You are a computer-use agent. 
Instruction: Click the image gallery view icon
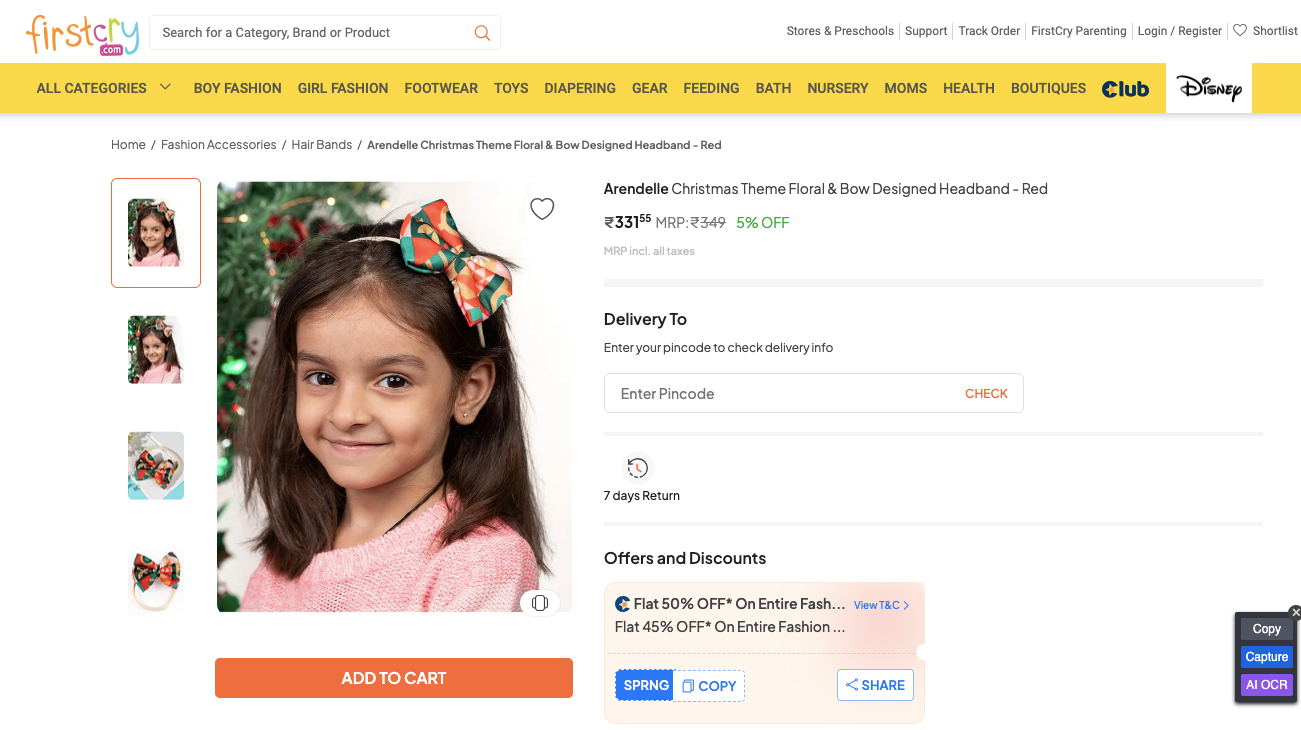click(x=540, y=603)
